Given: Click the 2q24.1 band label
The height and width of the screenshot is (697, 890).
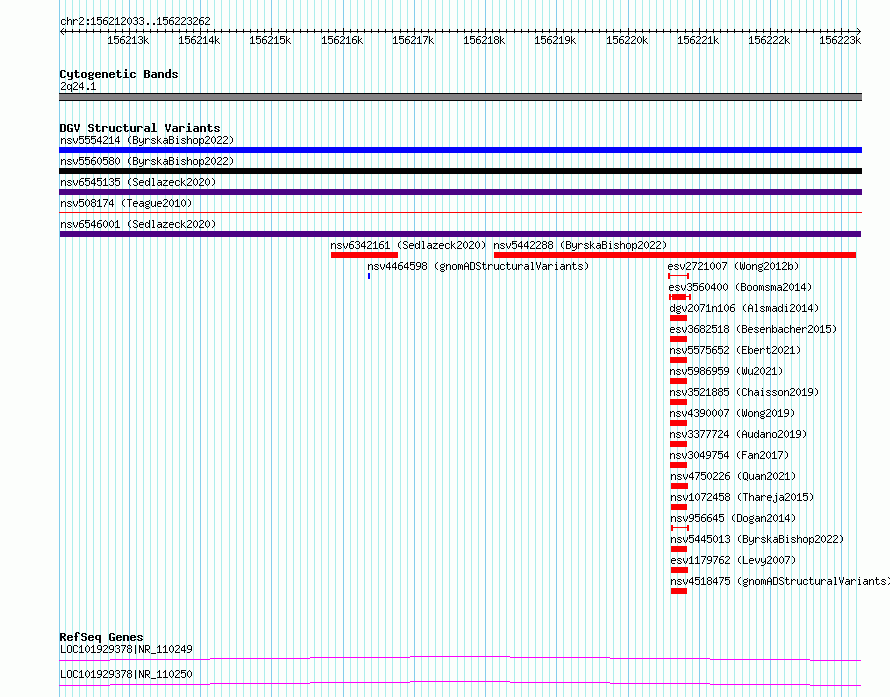Looking at the screenshot, I should 78,86.
